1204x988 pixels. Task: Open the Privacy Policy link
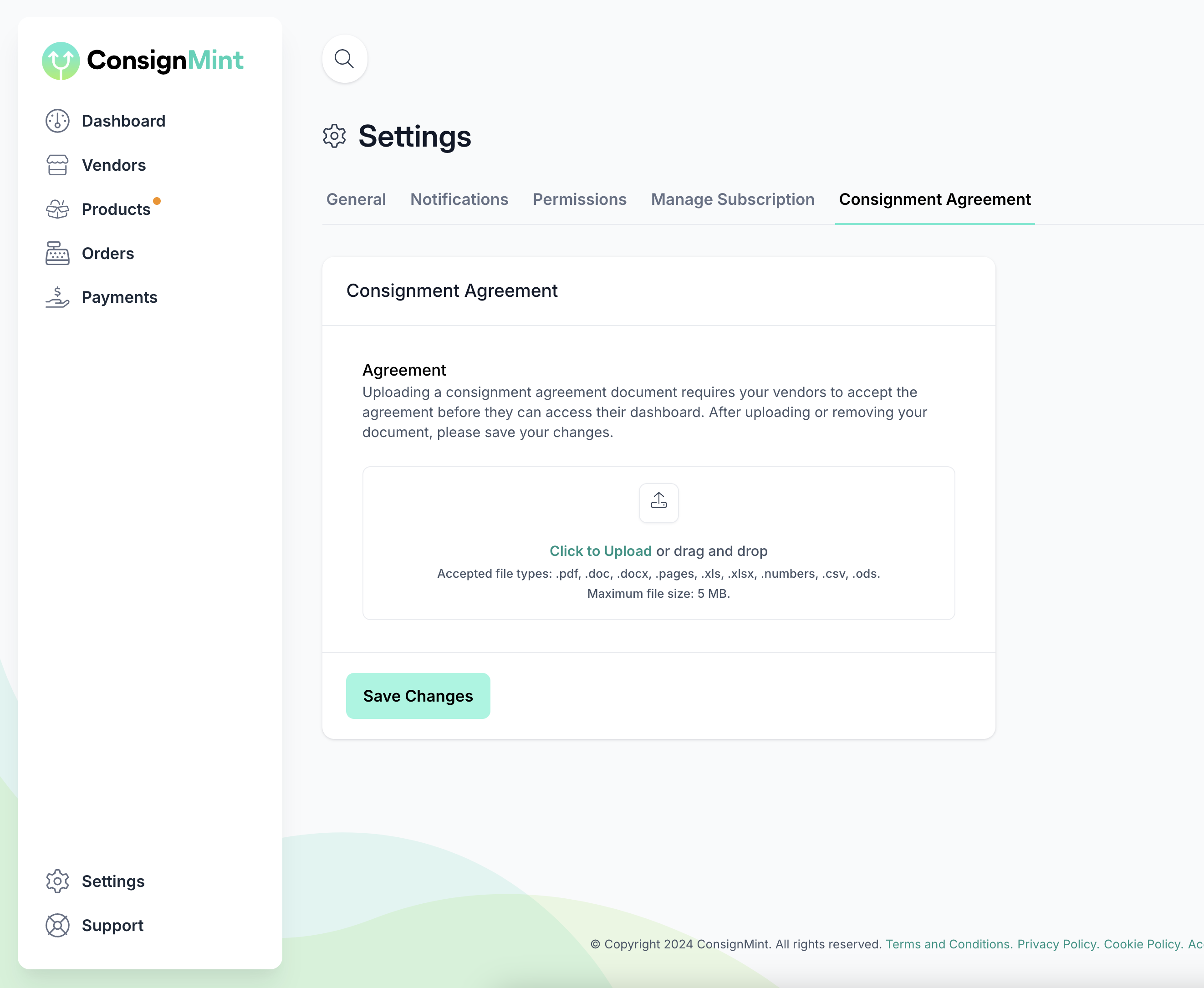tap(1058, 944)
